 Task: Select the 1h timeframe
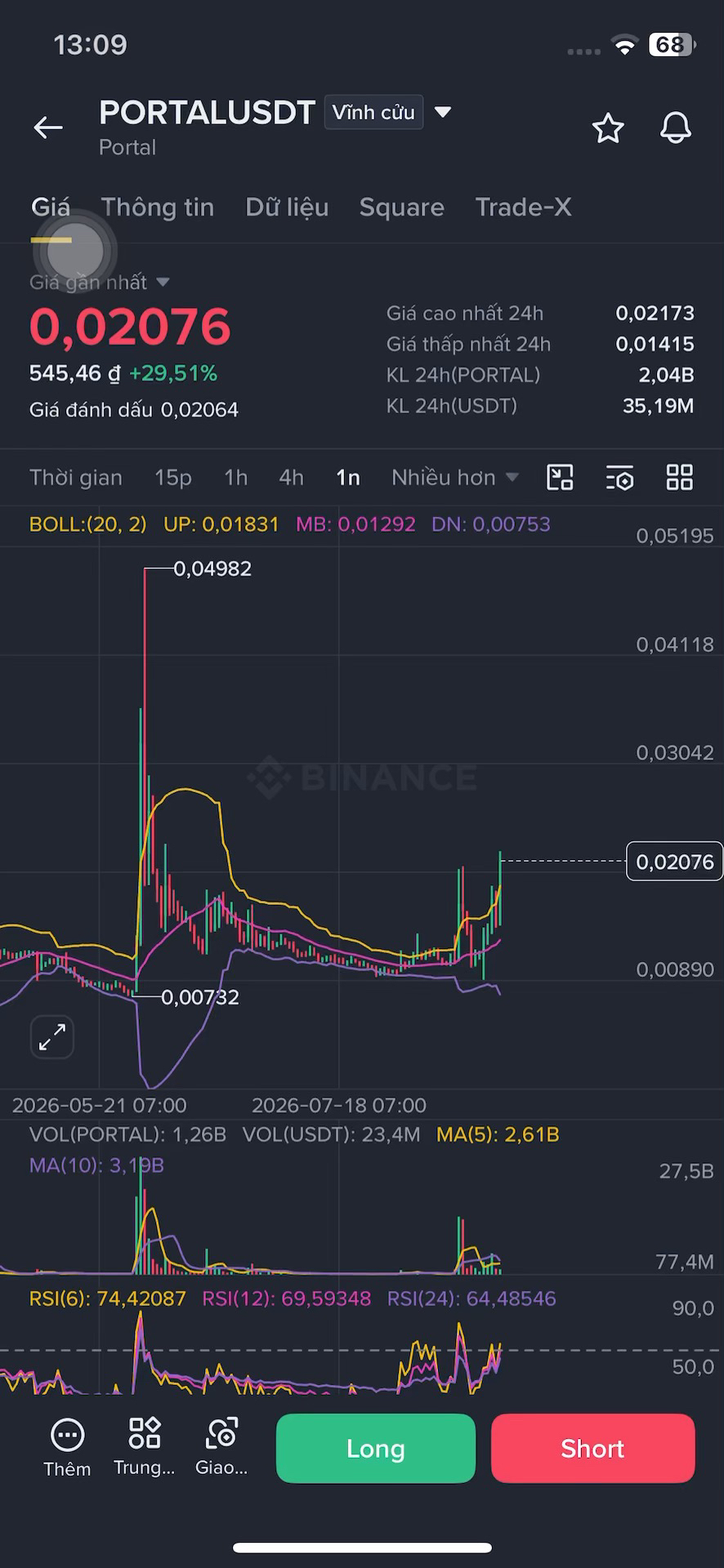click(236, 478)
